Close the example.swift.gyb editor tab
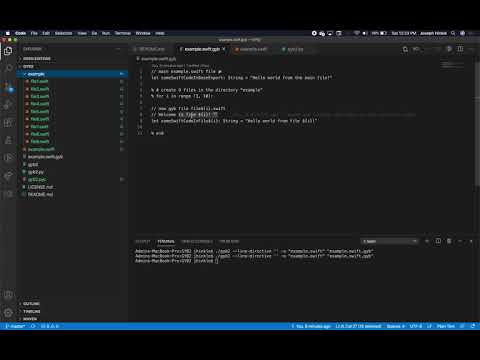This screenshot has height=360, width=480. [x=224, y=49]
